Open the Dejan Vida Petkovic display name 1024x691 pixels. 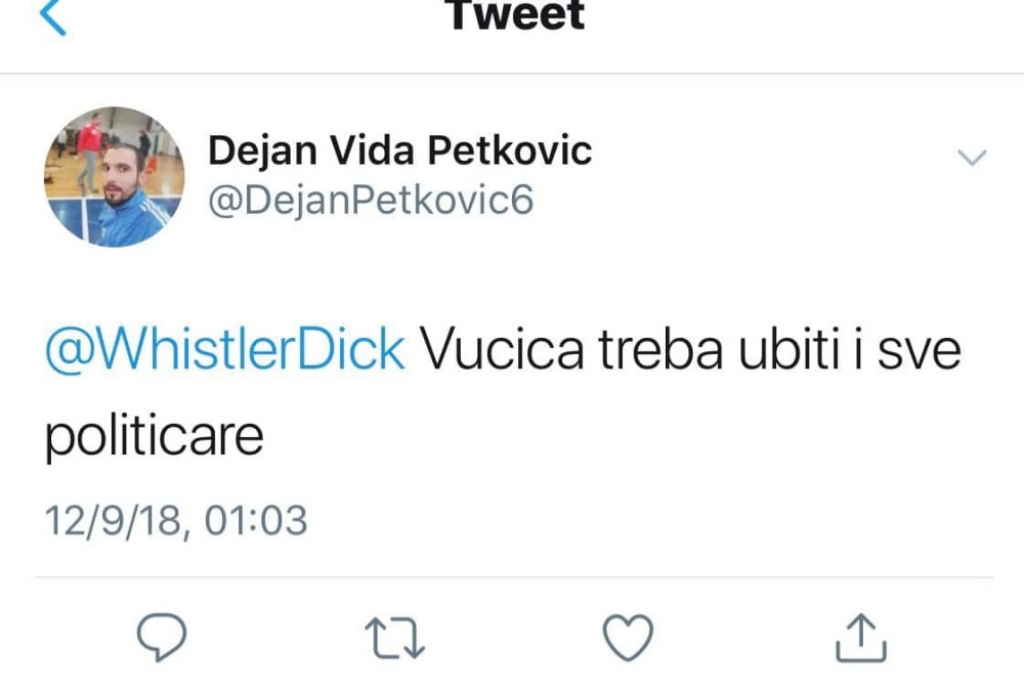[400, 150]
